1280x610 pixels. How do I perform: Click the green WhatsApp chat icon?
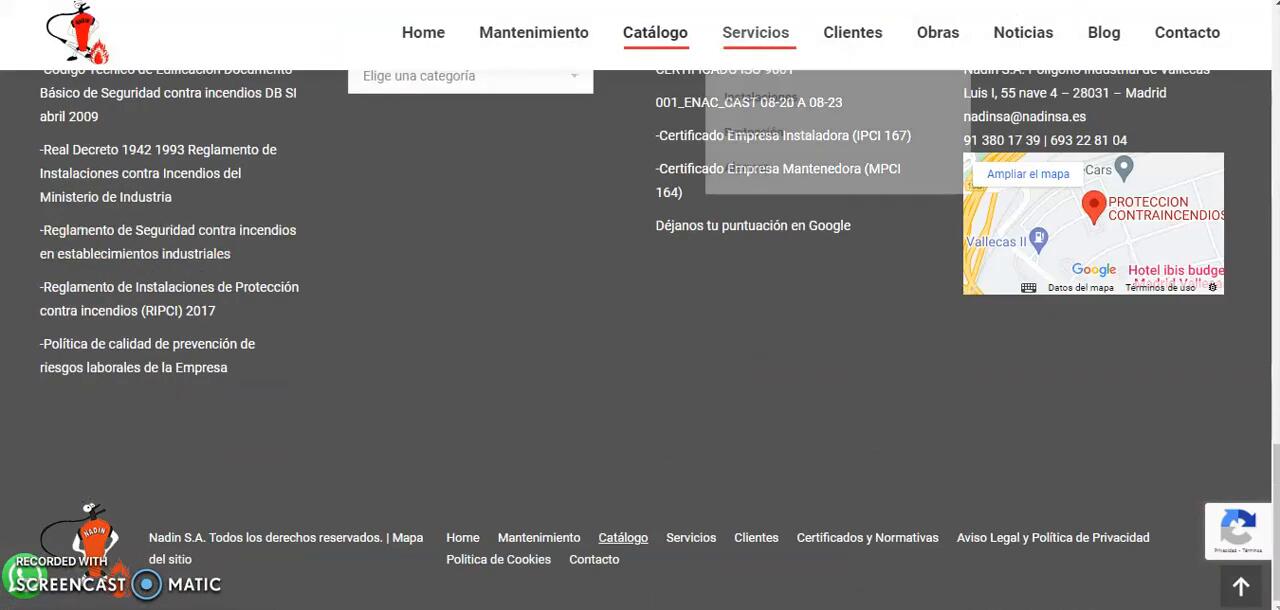pyautogui.click(x=20, y=578)
